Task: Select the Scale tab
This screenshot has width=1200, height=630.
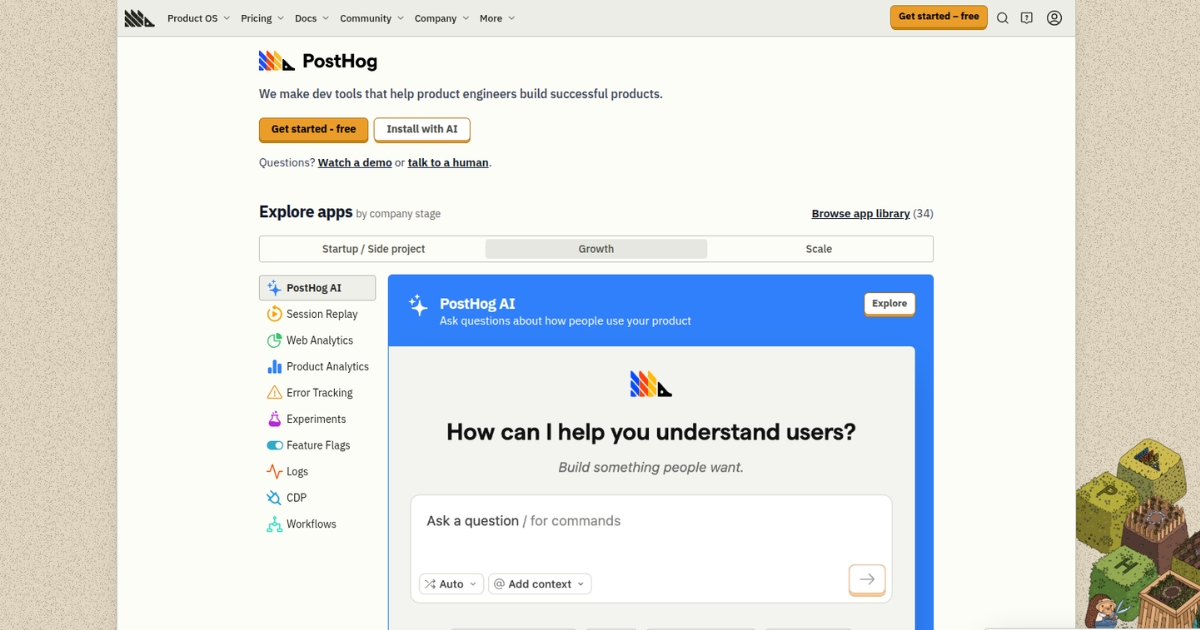Action: 819,249
